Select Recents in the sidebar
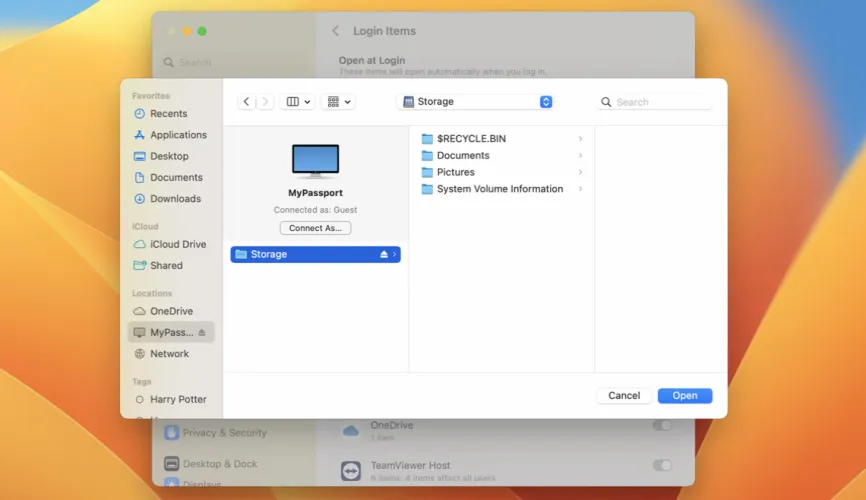 (x=168, y=114)
